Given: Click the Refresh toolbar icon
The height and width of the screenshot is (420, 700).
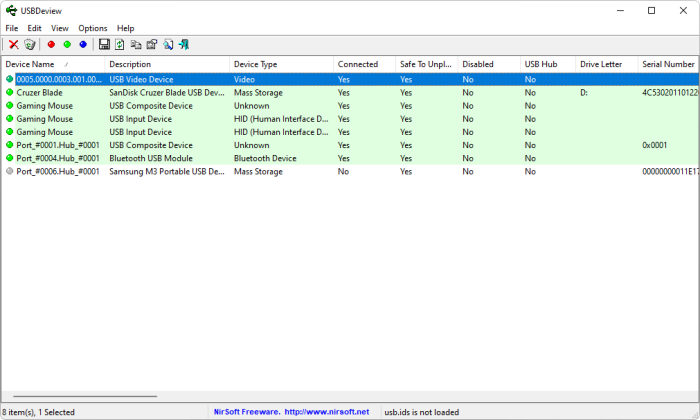Looking at the screenshot, I should pyautogui.click(x=120, y=44).
